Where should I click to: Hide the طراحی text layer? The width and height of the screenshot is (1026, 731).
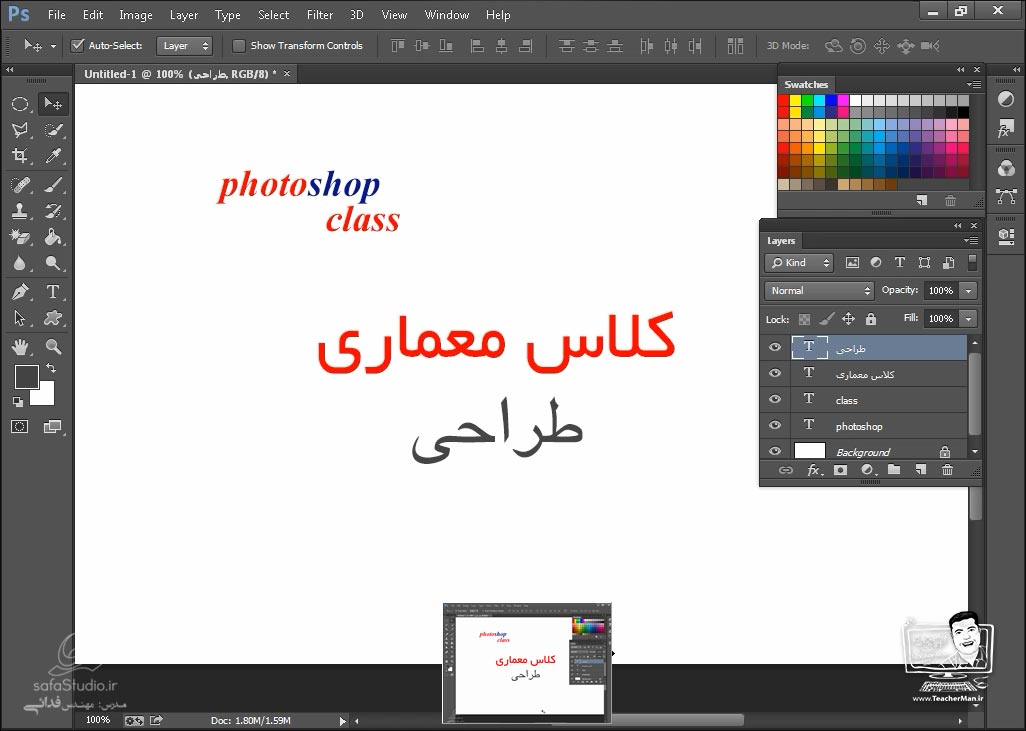[x=775, y=348]
